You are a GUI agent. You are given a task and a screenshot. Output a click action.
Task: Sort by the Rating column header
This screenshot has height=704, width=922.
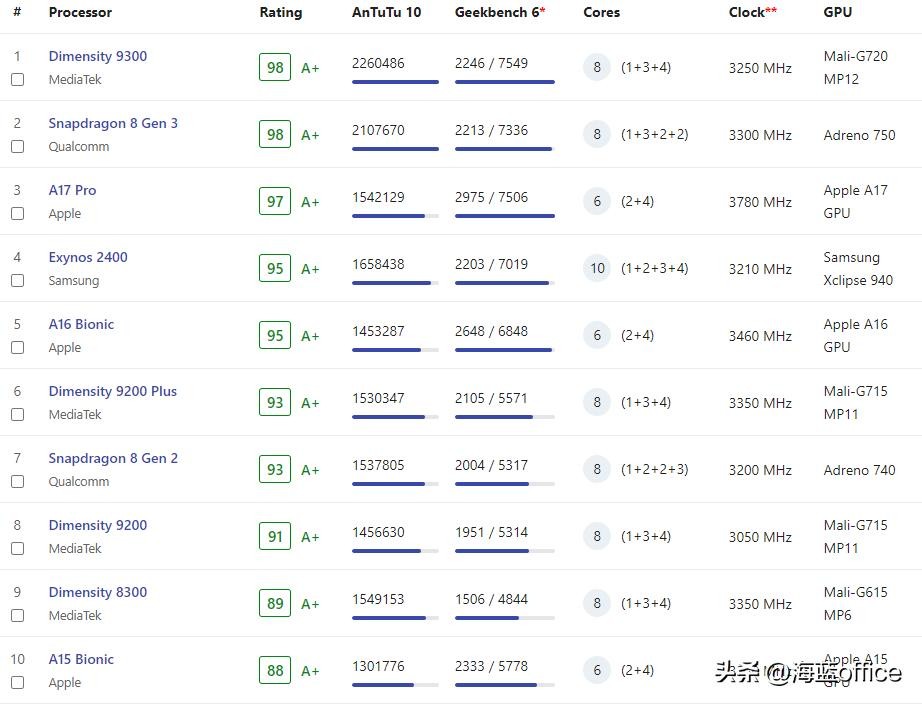[x=280, y=13]
